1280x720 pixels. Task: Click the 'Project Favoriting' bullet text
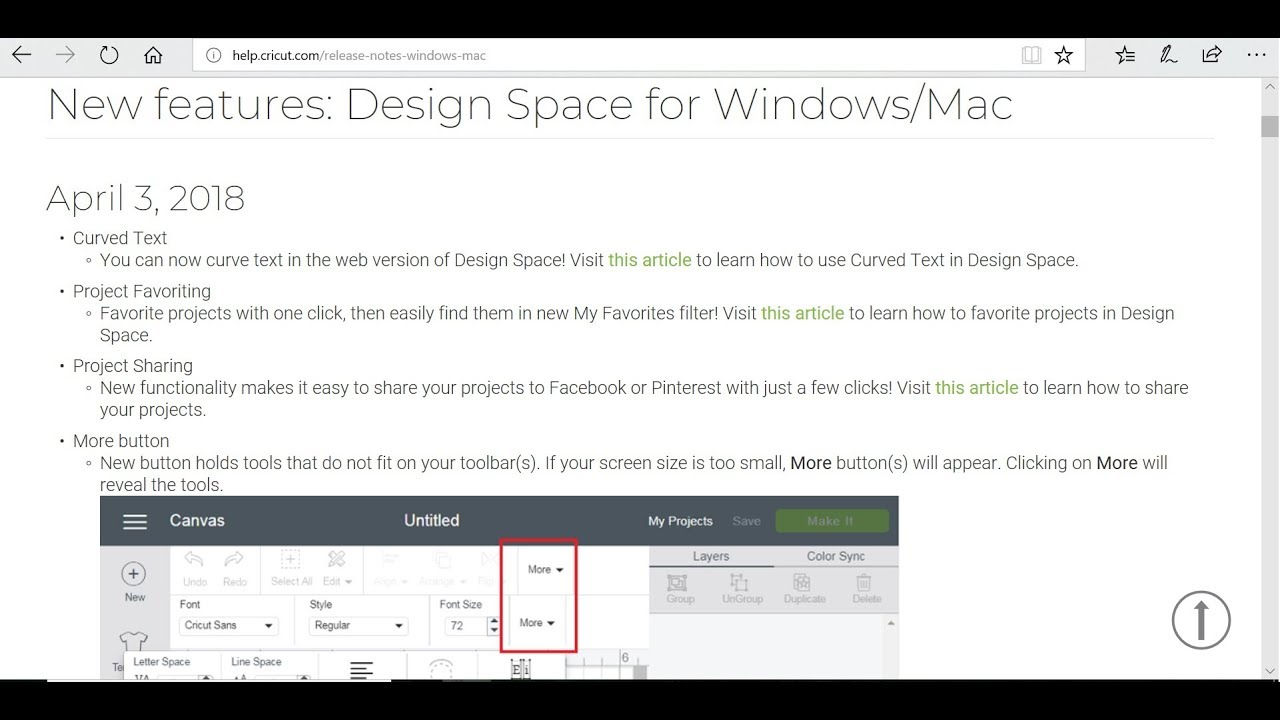click(142, 291)
